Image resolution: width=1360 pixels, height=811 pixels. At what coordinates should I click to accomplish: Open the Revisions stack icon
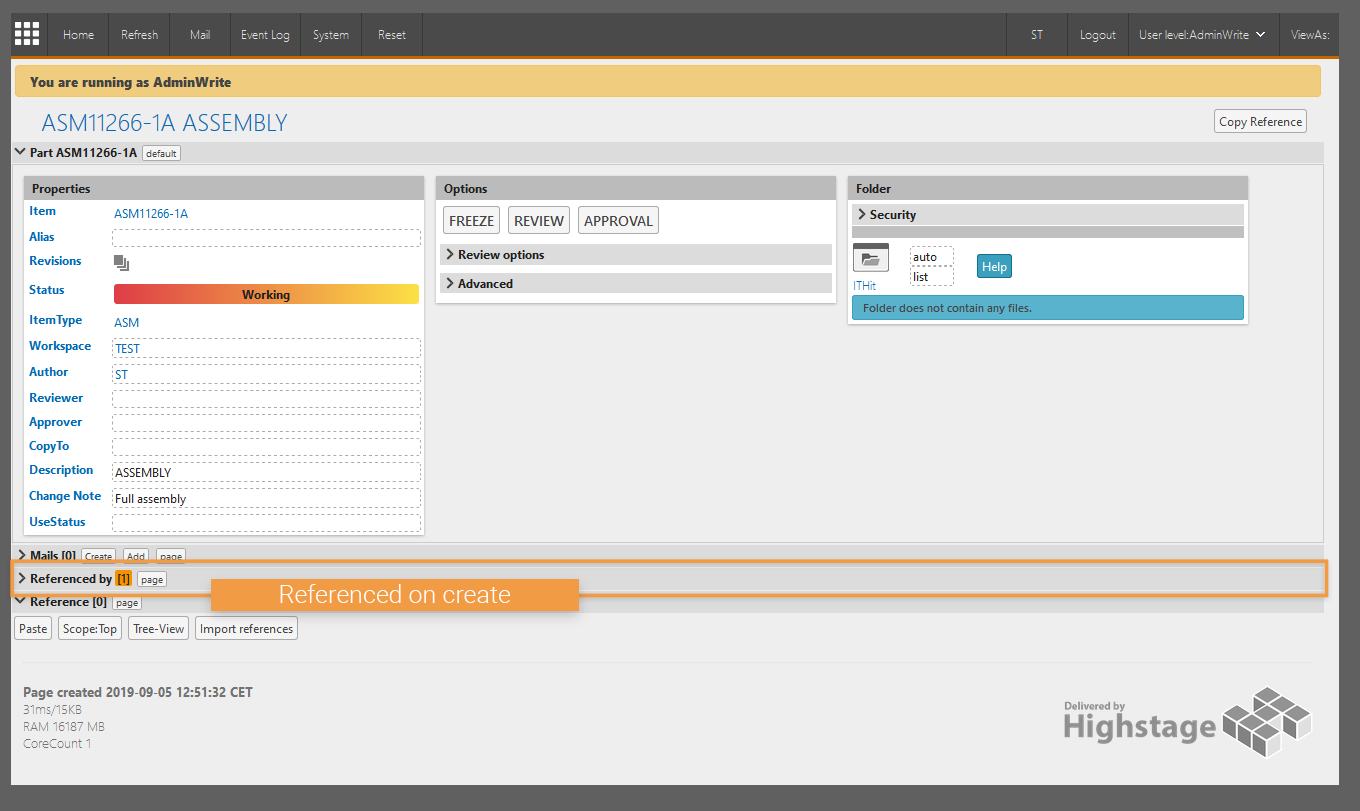(122, 263)
